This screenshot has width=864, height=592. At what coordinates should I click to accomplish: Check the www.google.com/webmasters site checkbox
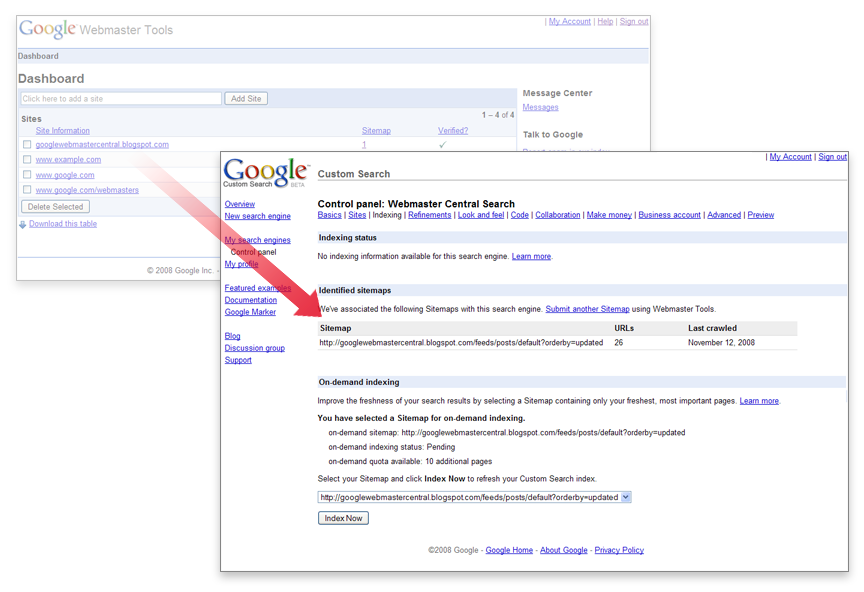click(x=26, y=190)
